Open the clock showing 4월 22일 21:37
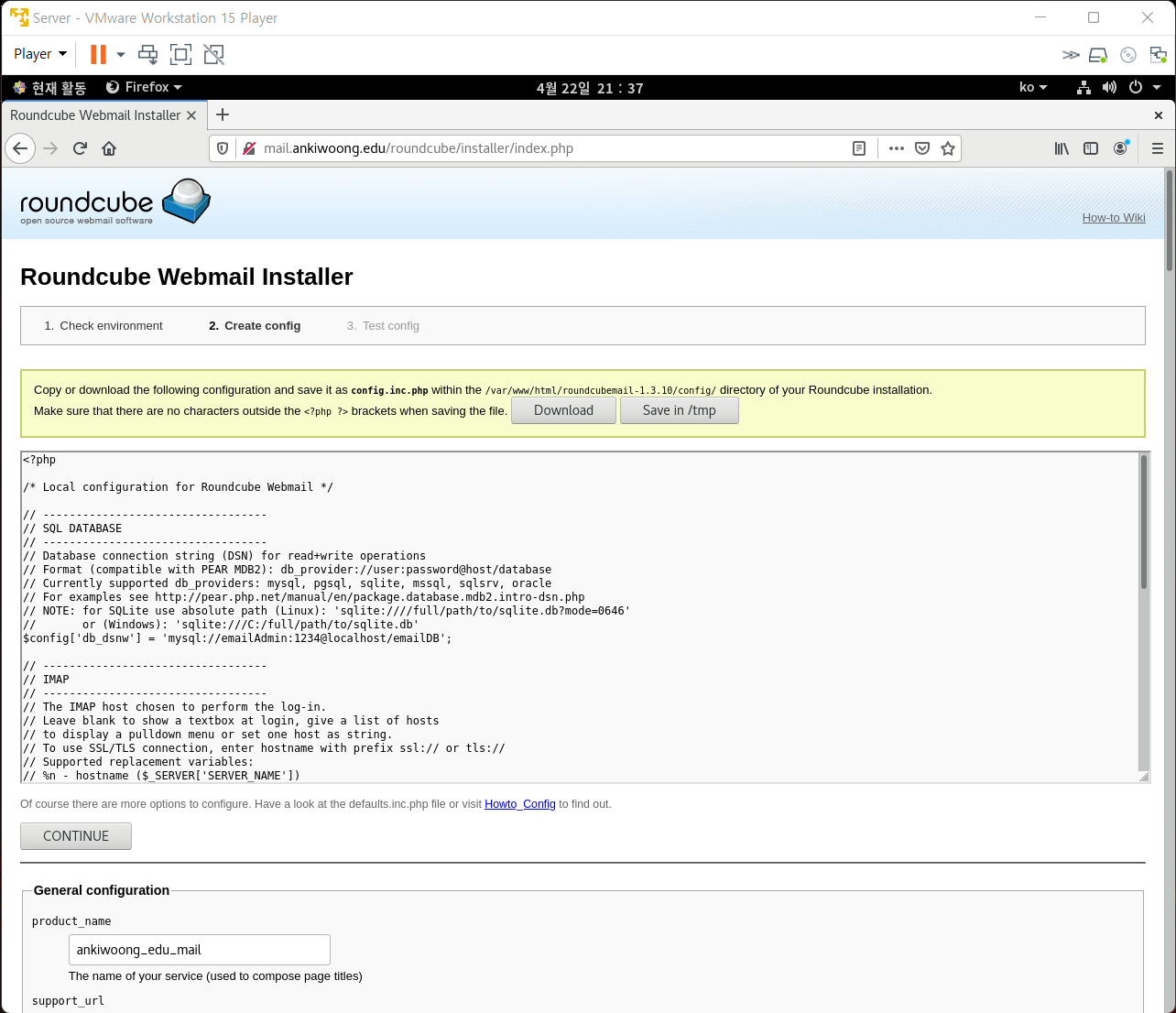Image resolution: width=1176 pixels, height=1013 pixels. pyautogui.click(x=590, y=88)
